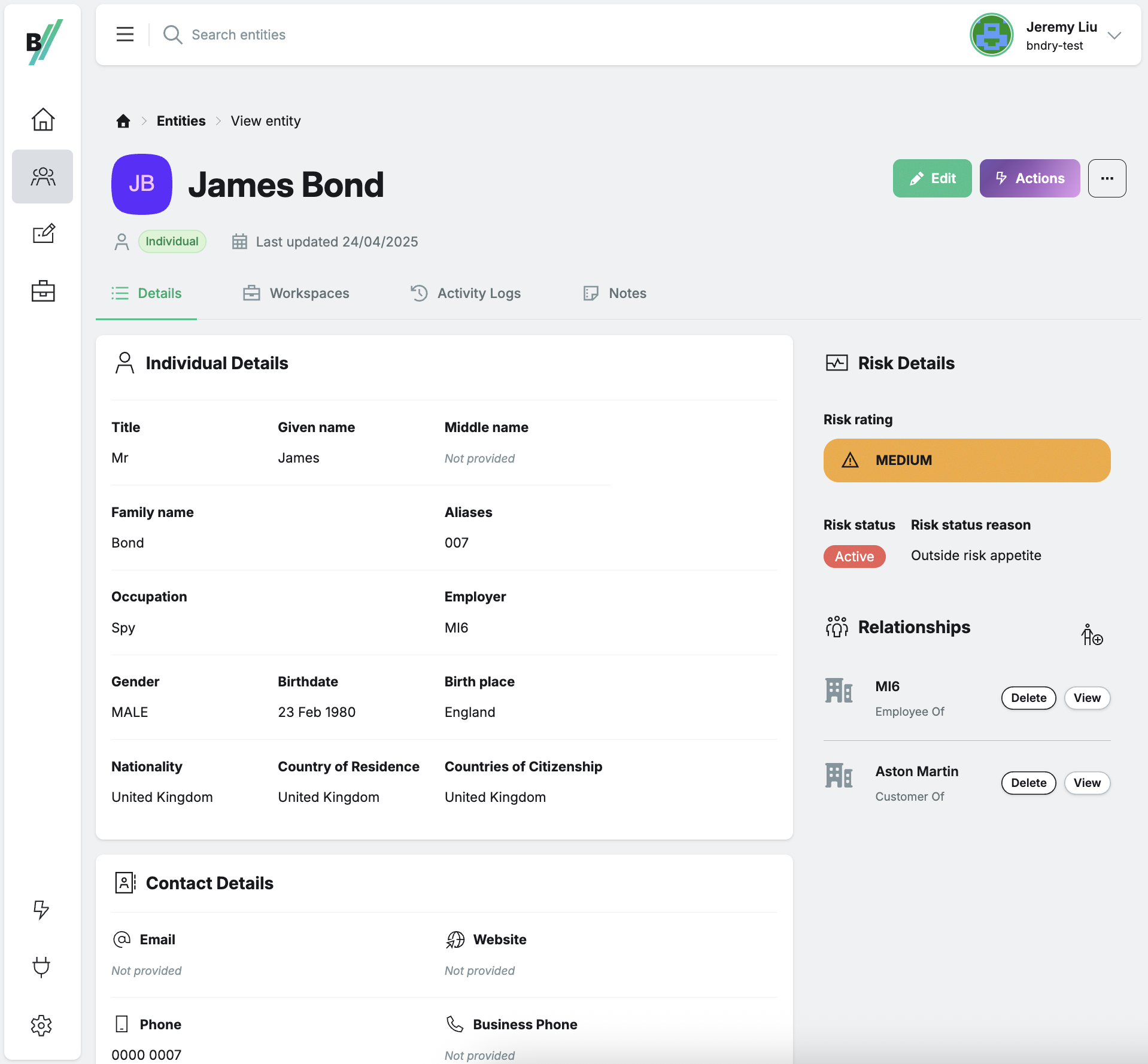This screenshot has height=1064, width=1148.
Task: Click the birthdate 23 Feb 1980
Action: (x=317, y=712)
